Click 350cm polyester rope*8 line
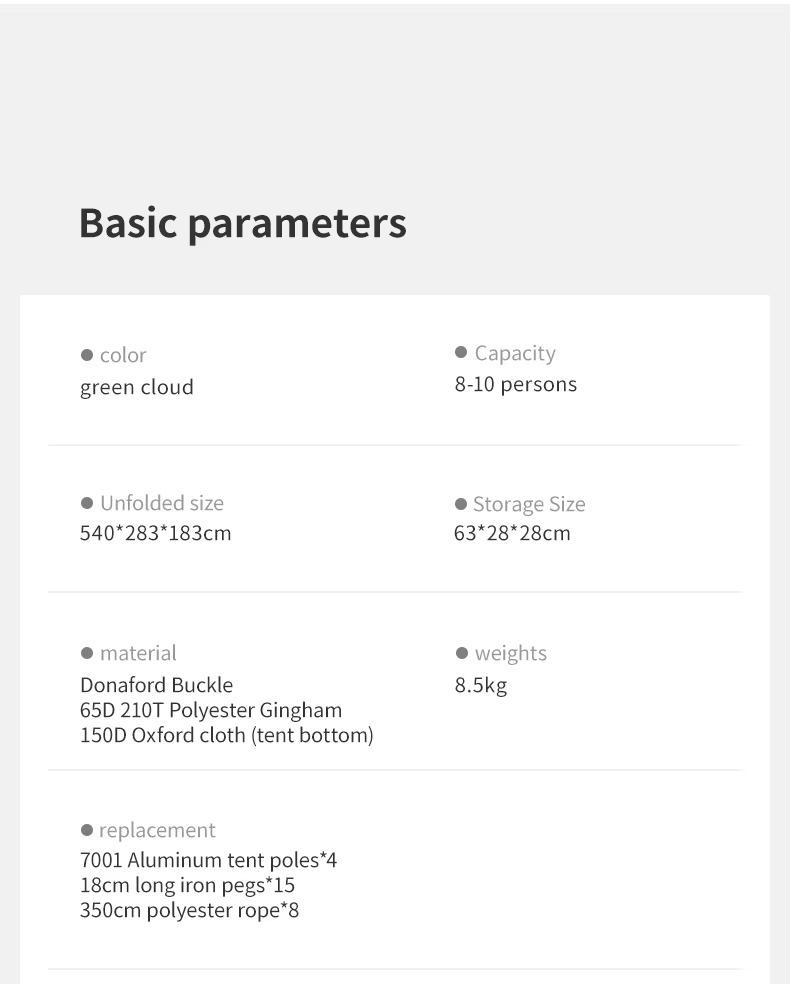Viewport: 790px width, 984px height. (x=189, y=910)
